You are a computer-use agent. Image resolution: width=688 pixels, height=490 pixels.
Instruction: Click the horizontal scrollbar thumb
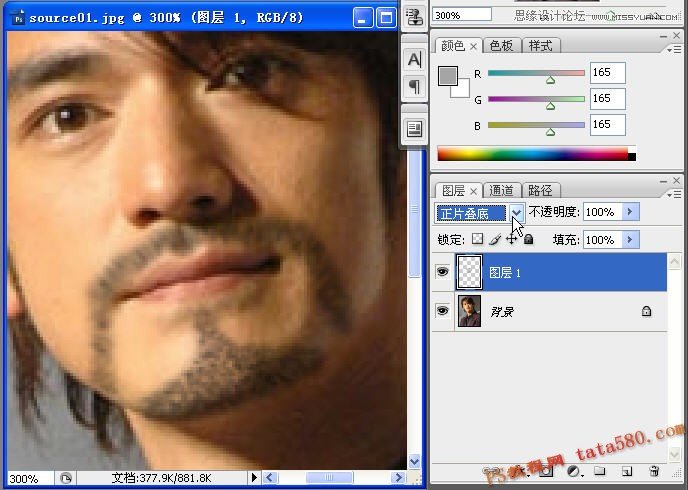[x=329, y=477]
